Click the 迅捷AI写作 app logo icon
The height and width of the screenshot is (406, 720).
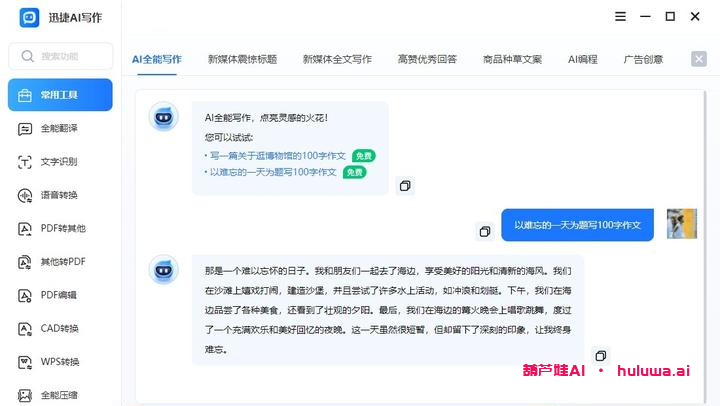29,17
